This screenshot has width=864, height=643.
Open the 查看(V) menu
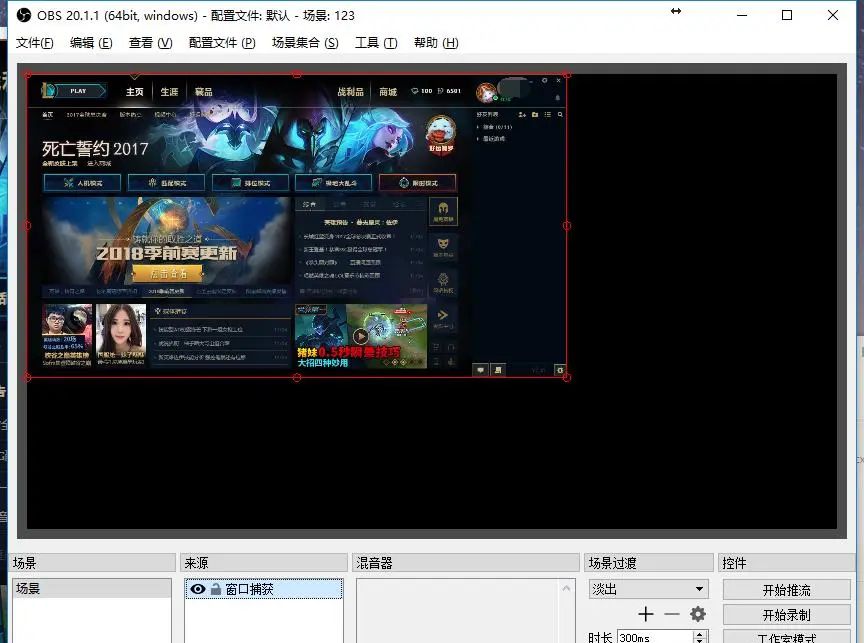tap(150, 42)
